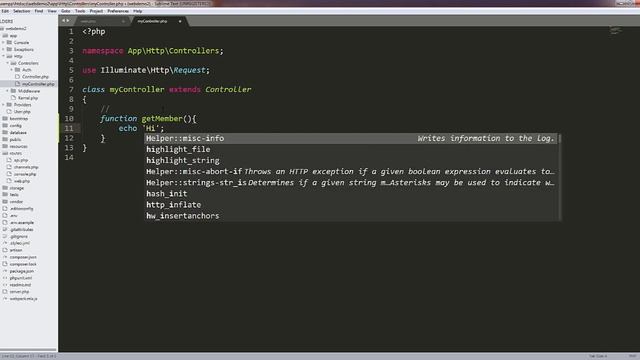Open the Help menu

click(138, 11)
